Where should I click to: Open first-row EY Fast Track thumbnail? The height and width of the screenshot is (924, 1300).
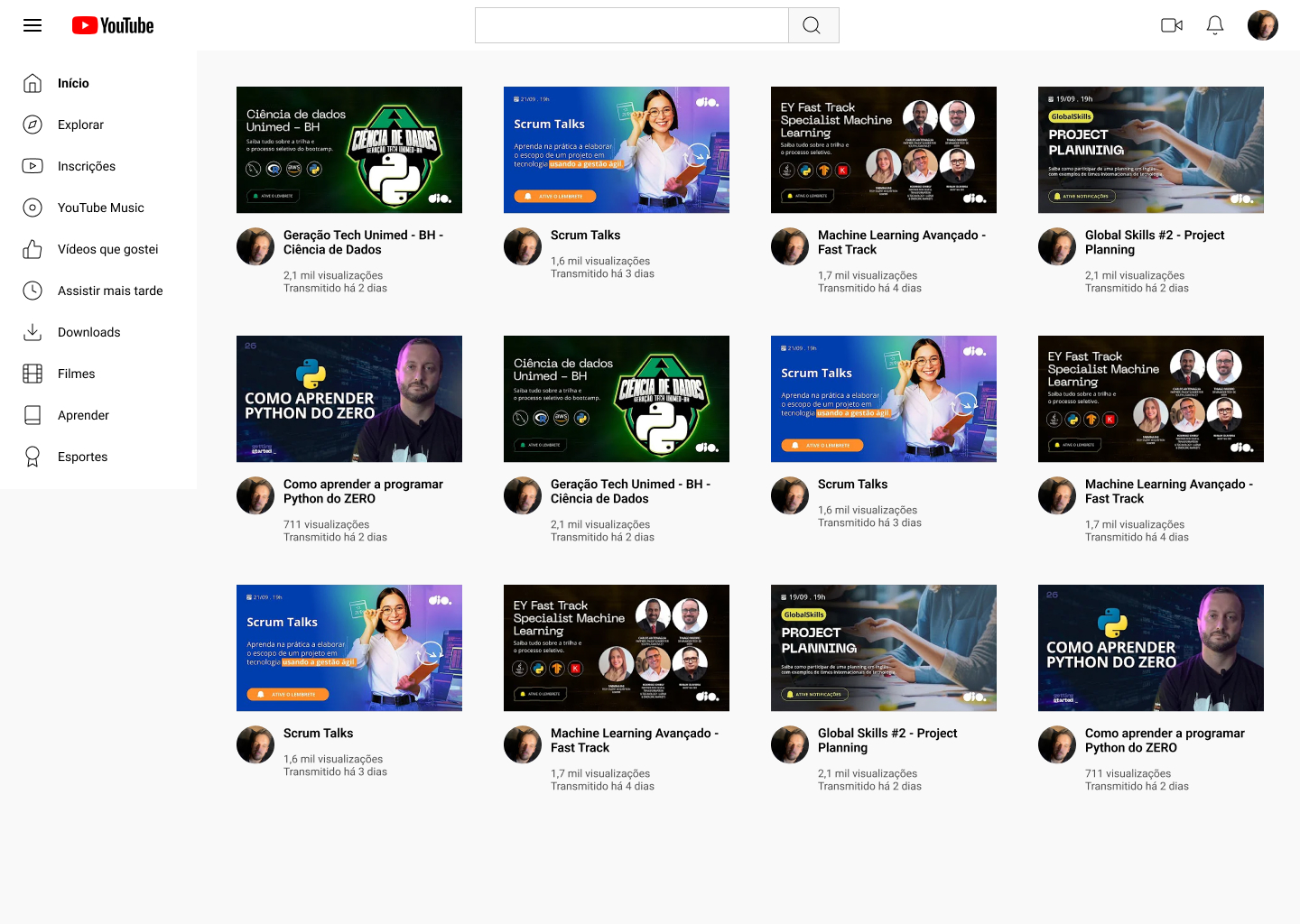tap(884, 150)
